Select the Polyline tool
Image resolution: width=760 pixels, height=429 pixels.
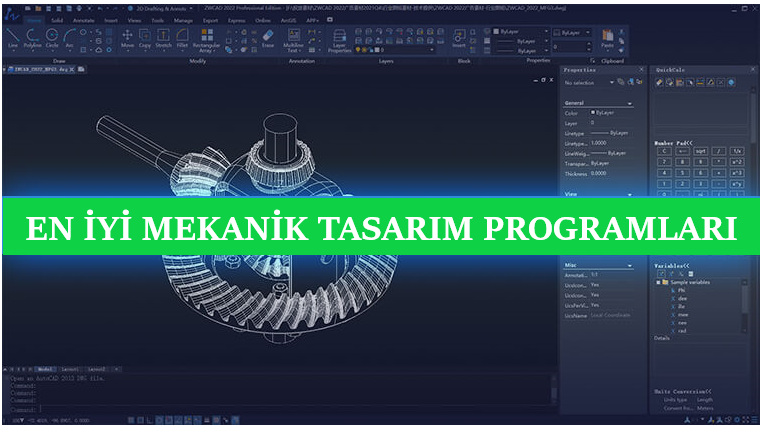pyautogui.click(x=32, y=37)
